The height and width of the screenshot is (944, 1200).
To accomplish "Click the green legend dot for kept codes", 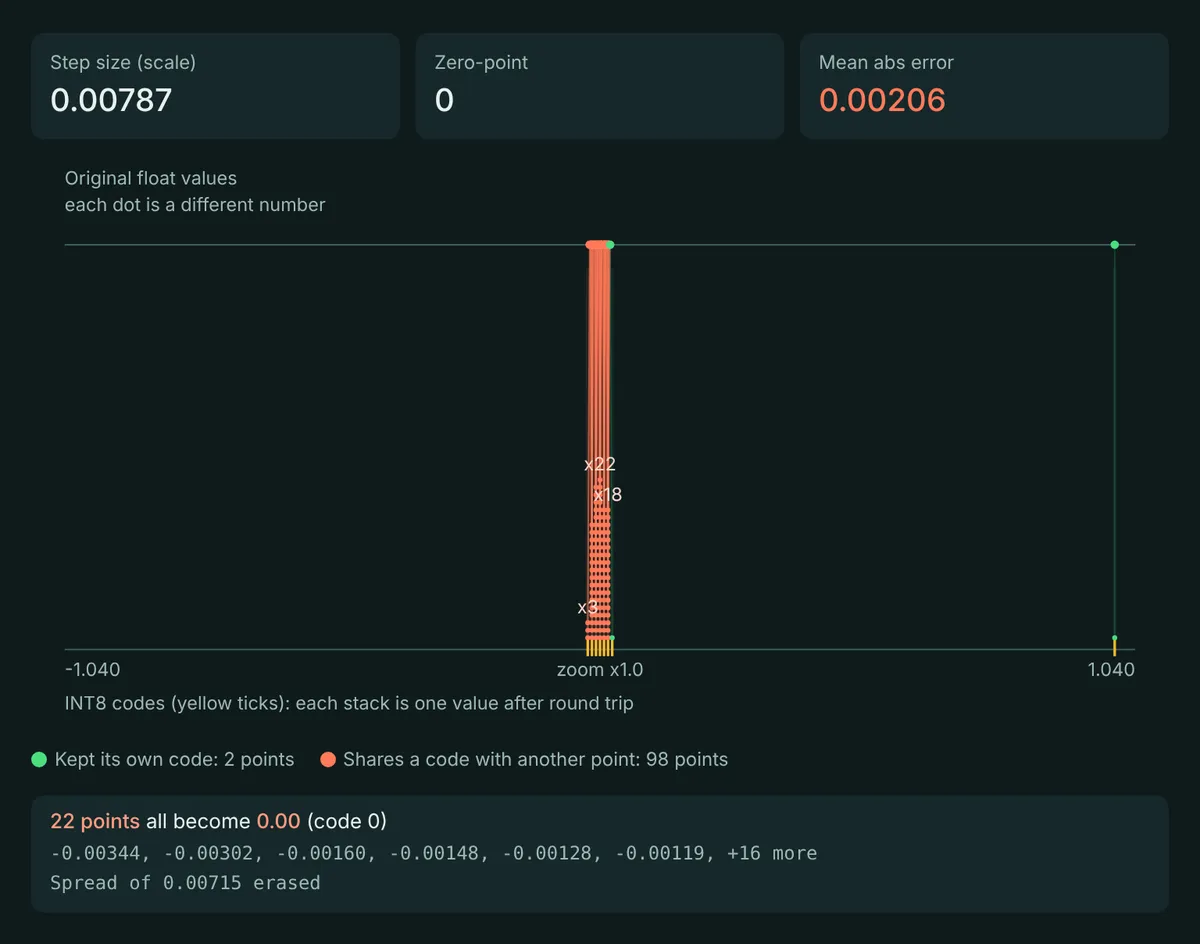I will [x=39, y=760].
